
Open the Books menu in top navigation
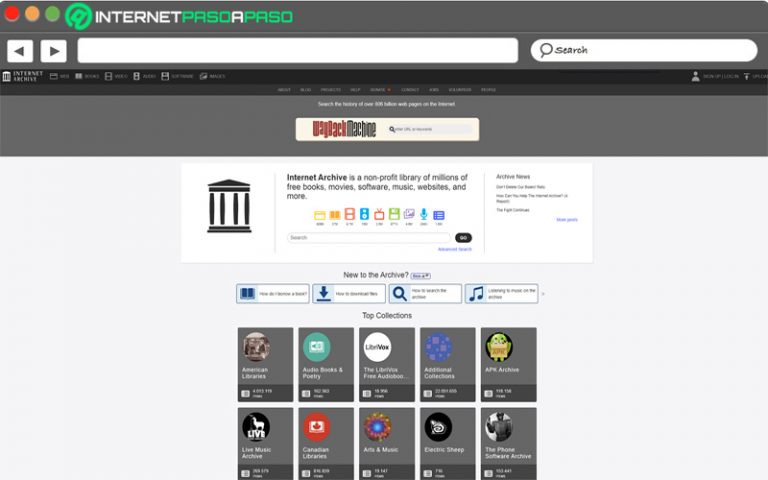tap(88, 76)
